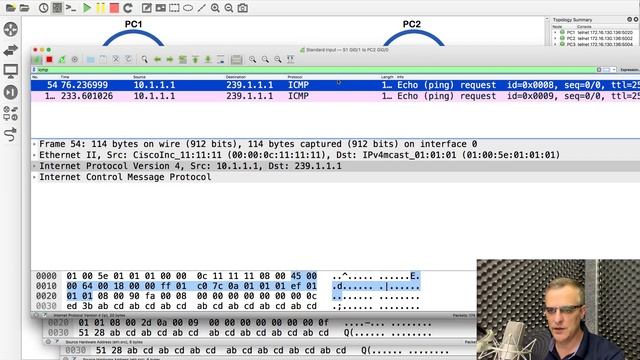Open the snapshots manager clock icon
This screenshot has height=360, width=640.
43,8
